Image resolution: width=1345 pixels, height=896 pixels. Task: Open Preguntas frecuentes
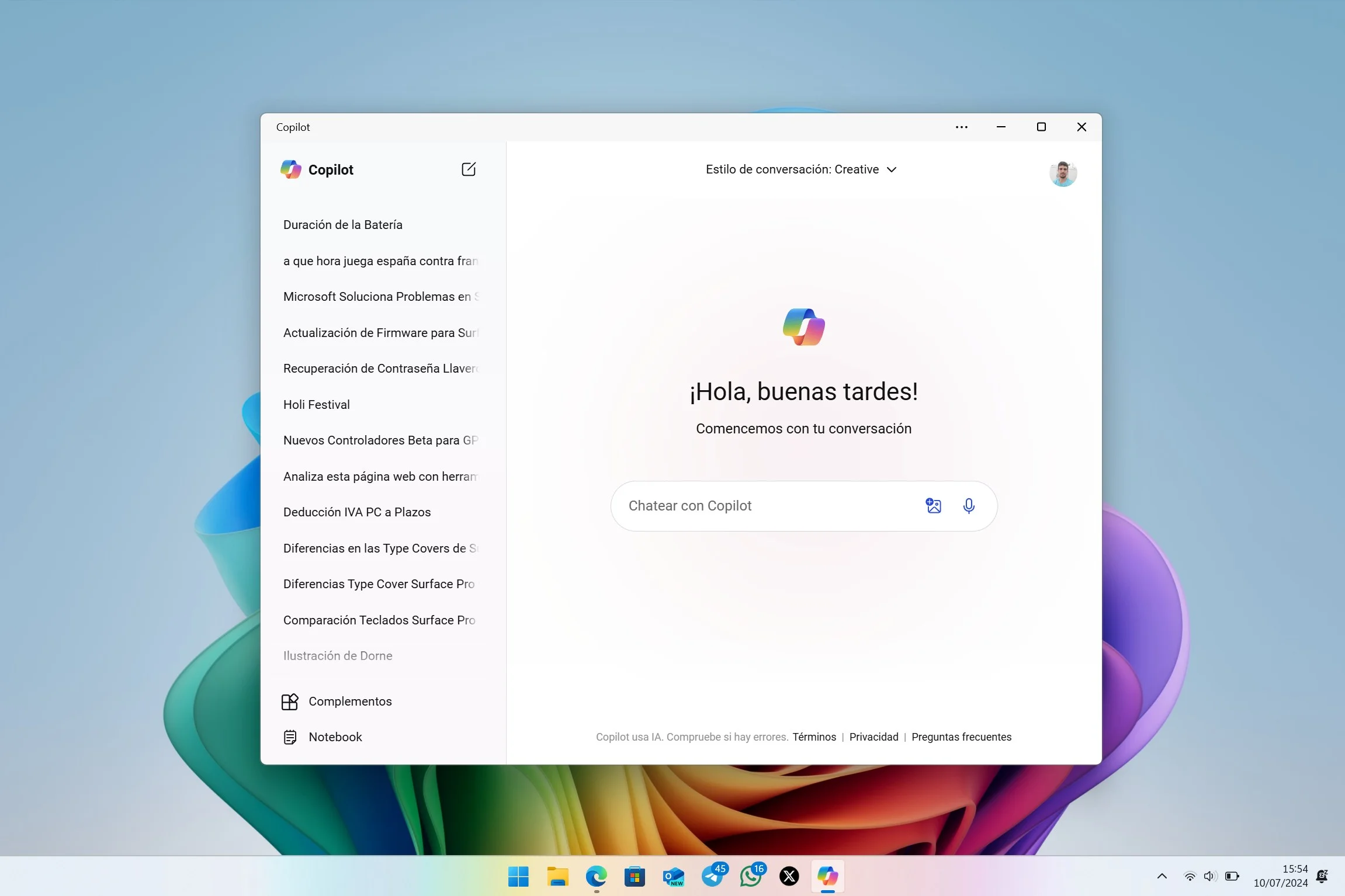click(961, 737)
